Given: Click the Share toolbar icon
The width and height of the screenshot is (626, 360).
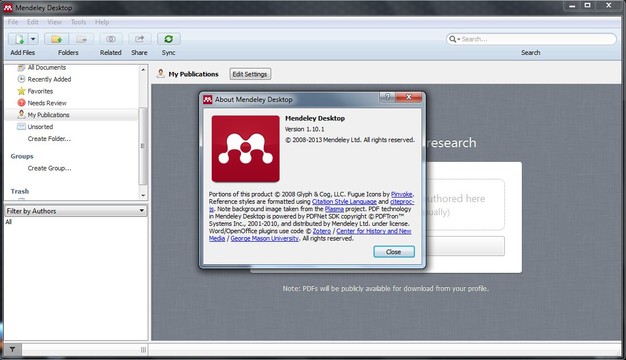Looking at the screenshot, I should pyautogui.click(x=139, y=39).
